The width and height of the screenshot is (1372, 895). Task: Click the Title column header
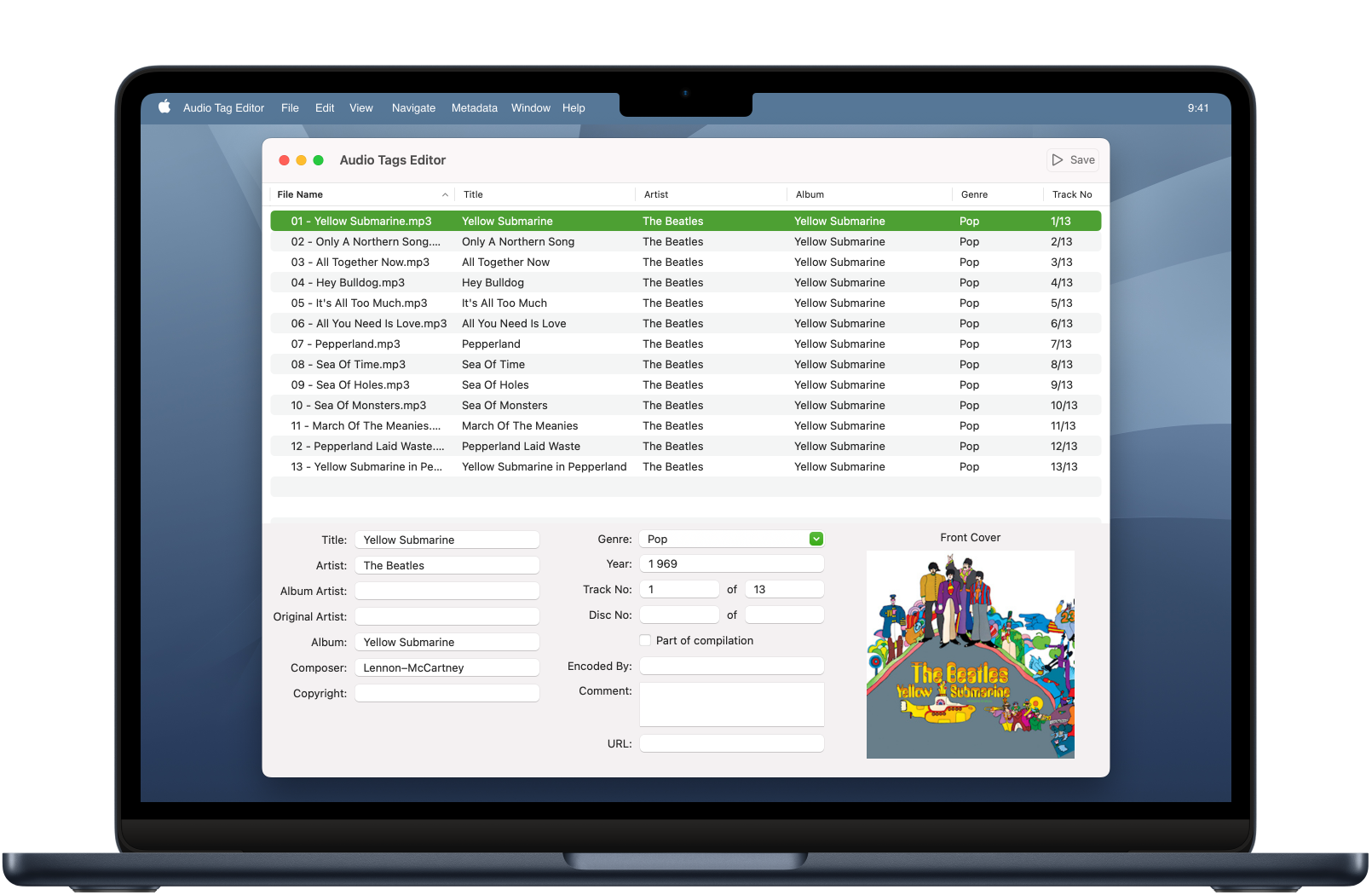[x=545, y=195]
